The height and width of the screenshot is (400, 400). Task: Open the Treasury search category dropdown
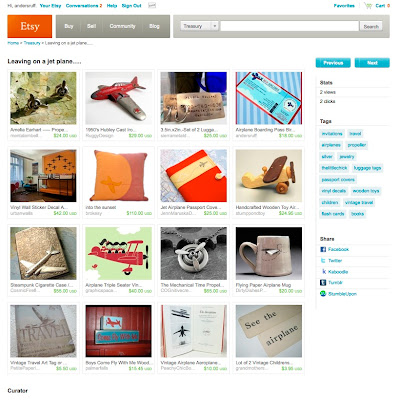(199, 26)
